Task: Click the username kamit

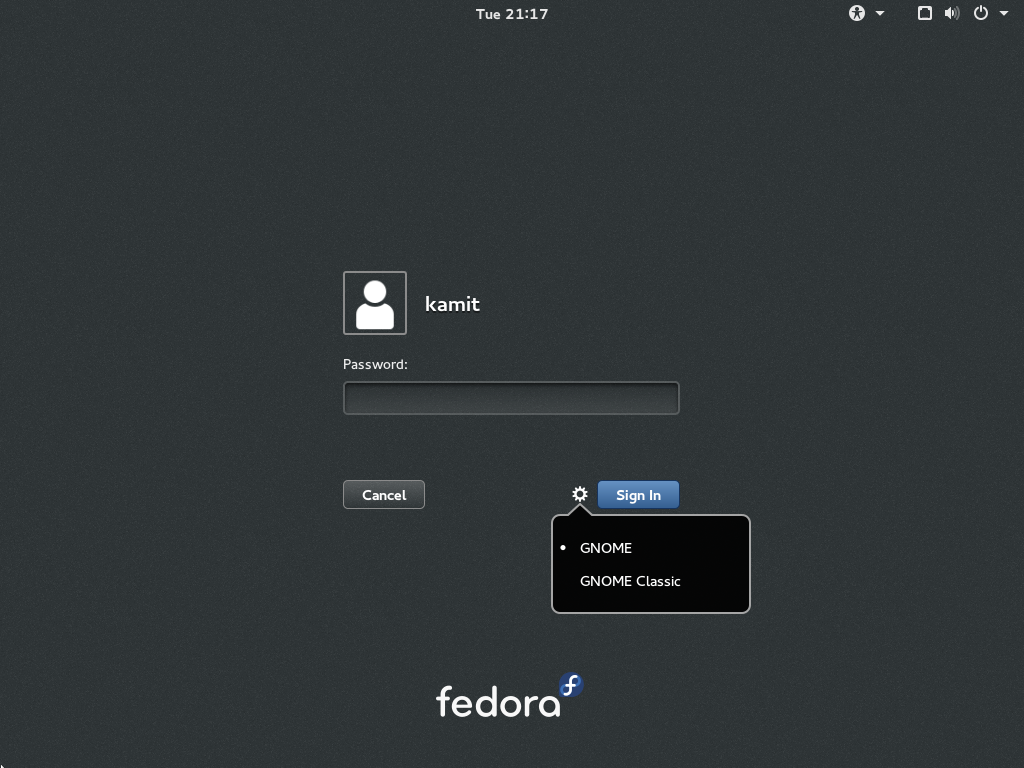Action: (452, 304)
